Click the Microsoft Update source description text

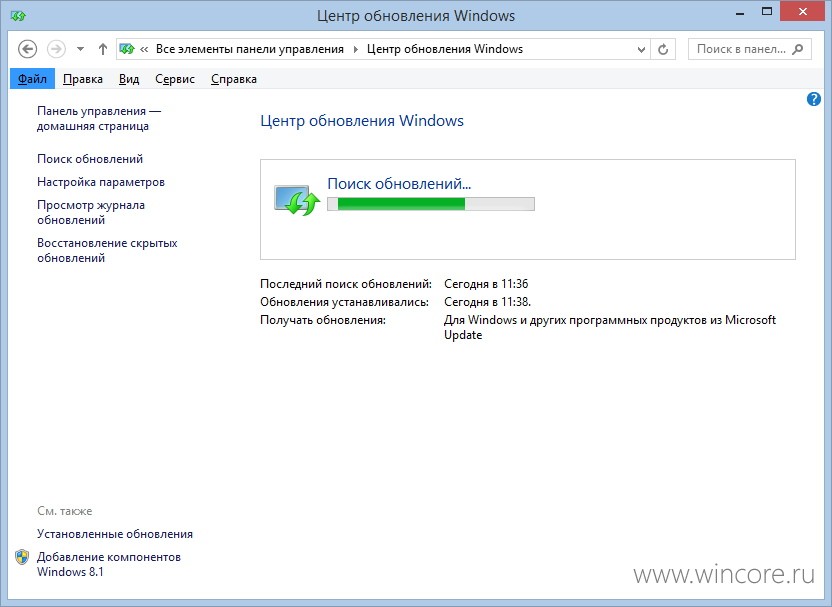(x=610, y=327)
